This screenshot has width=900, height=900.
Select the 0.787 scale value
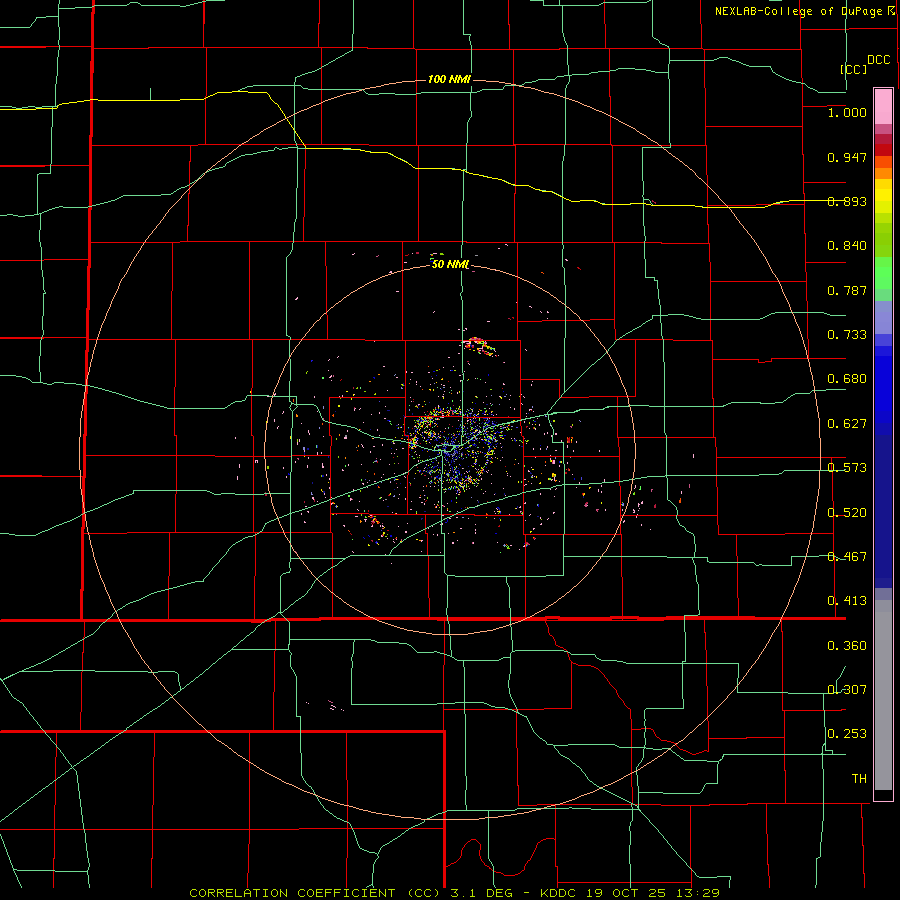(x=847, y=290)
